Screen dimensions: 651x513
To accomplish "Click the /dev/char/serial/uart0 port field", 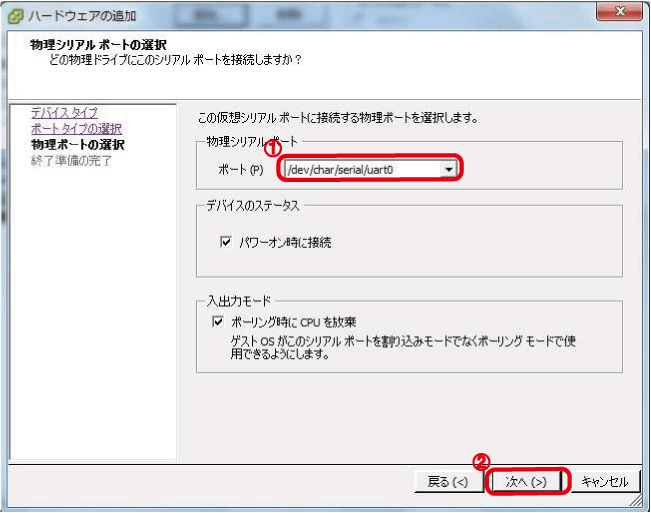I will [370, 169].
